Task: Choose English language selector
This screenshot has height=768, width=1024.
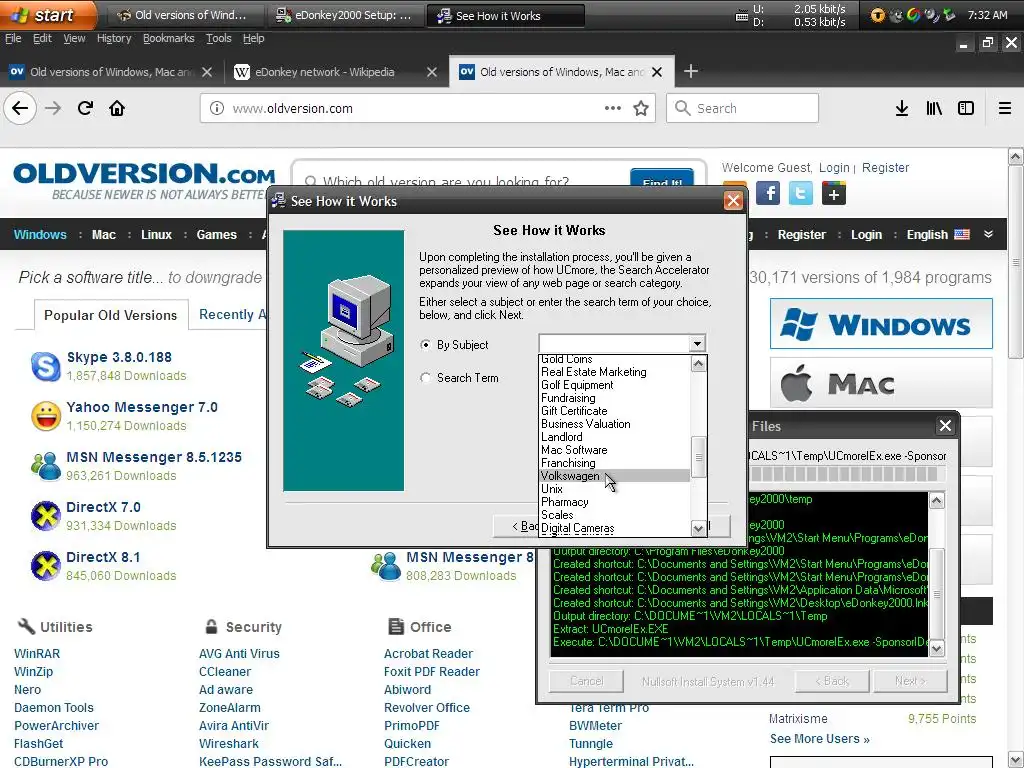Action: point(938,234)
